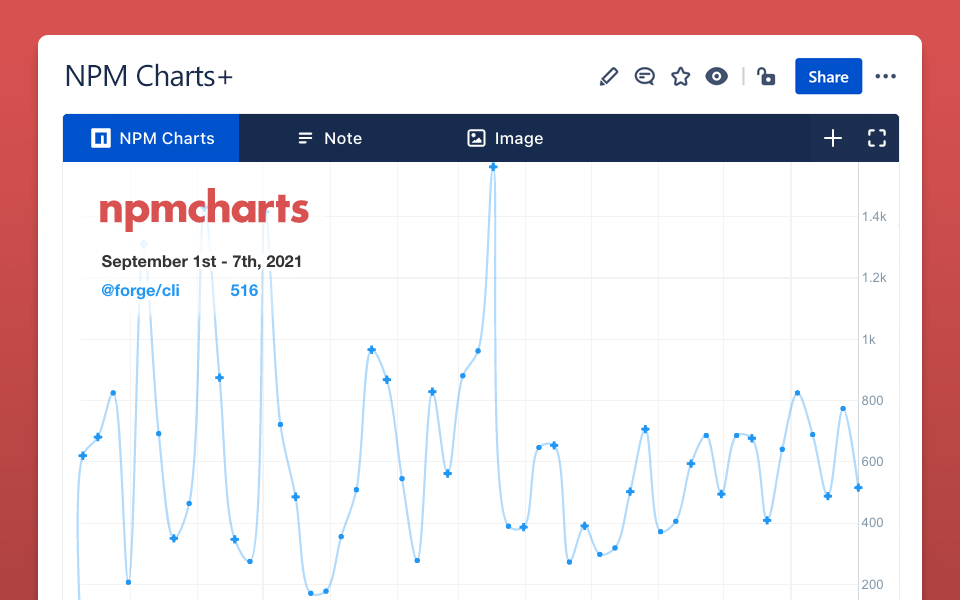Screen dimensions: 960x600
Task: Toggle page restrictions using the lock icon
Action: click(766, 76)
